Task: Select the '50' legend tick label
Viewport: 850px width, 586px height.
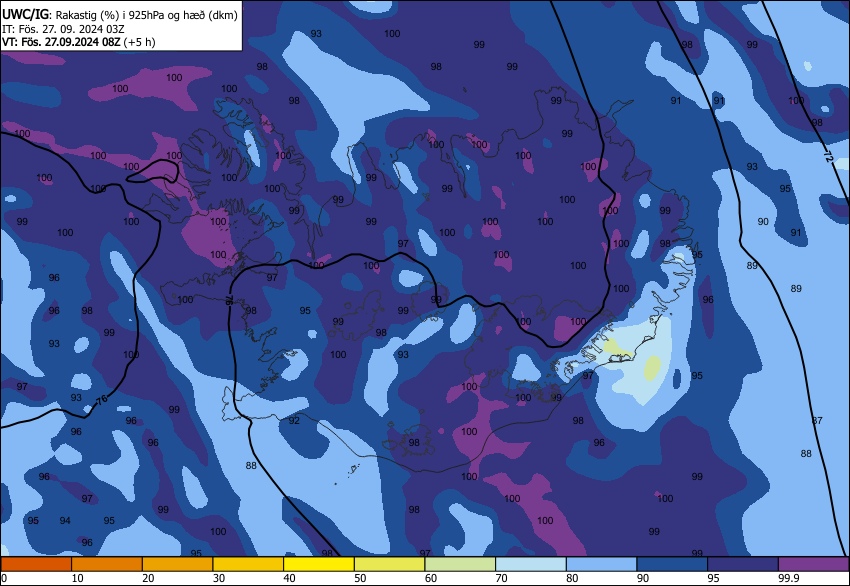Action: pyautogui.click(x=360, y=578)
